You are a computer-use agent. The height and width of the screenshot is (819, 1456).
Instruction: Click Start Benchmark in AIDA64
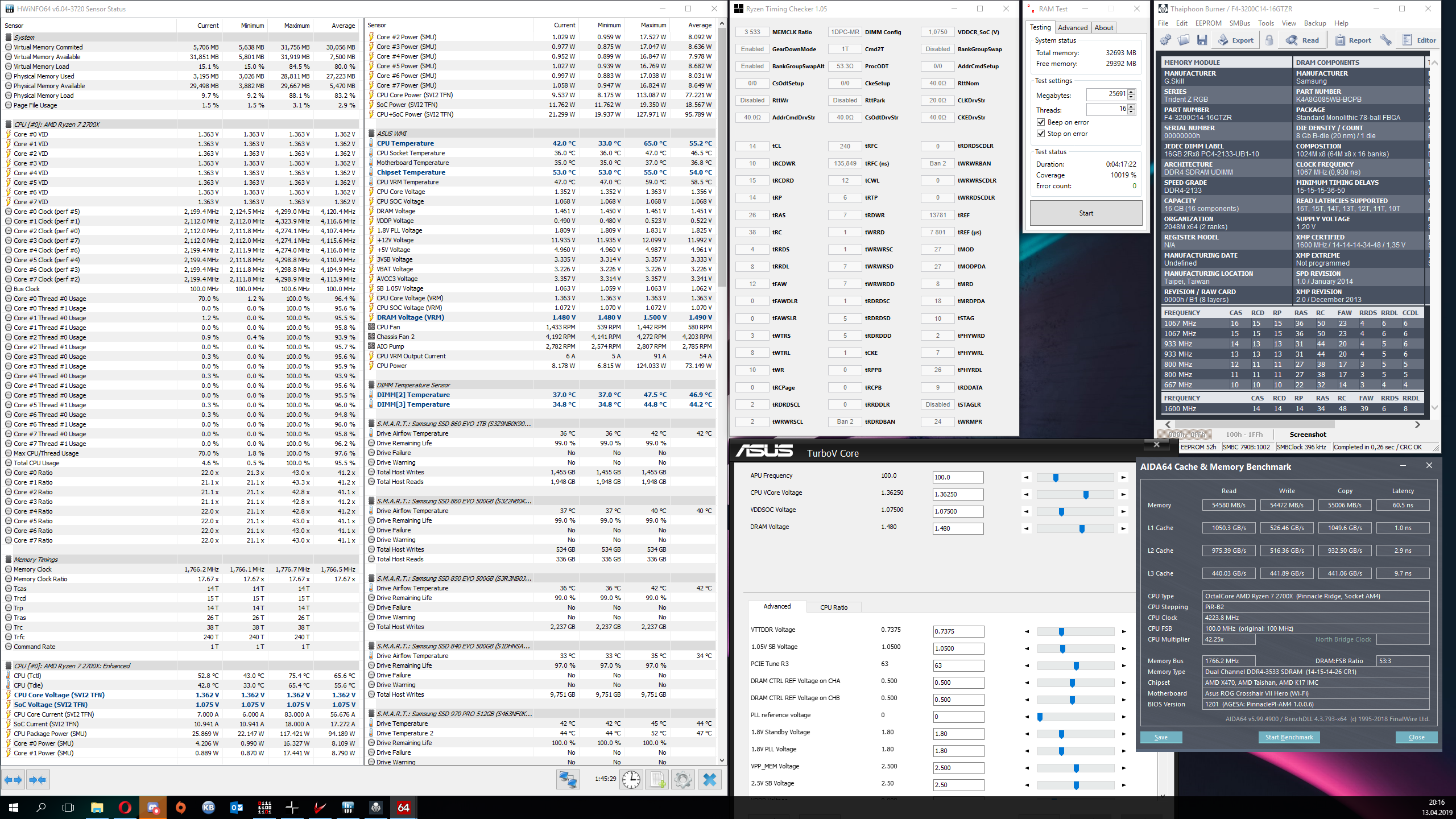tap(1288, 737)
